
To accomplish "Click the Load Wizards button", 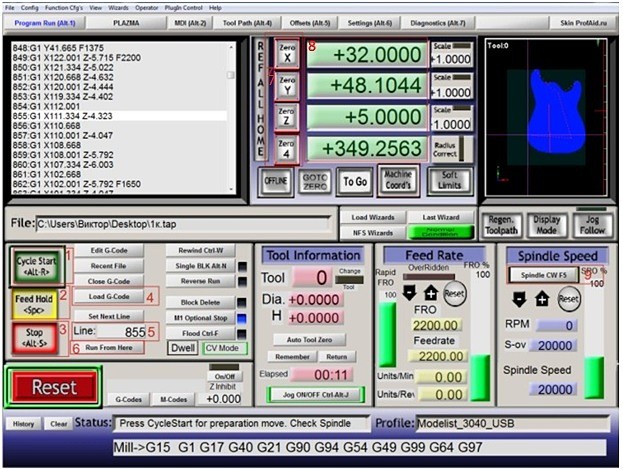I will (373, 217).
